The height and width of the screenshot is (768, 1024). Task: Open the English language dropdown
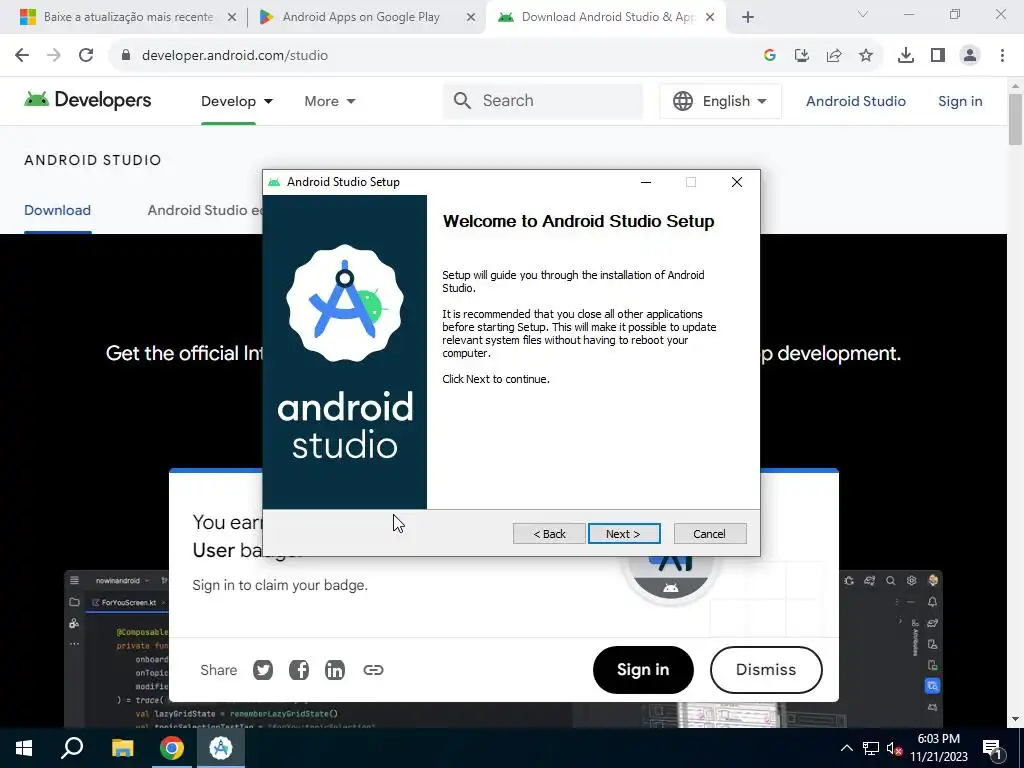720,101
